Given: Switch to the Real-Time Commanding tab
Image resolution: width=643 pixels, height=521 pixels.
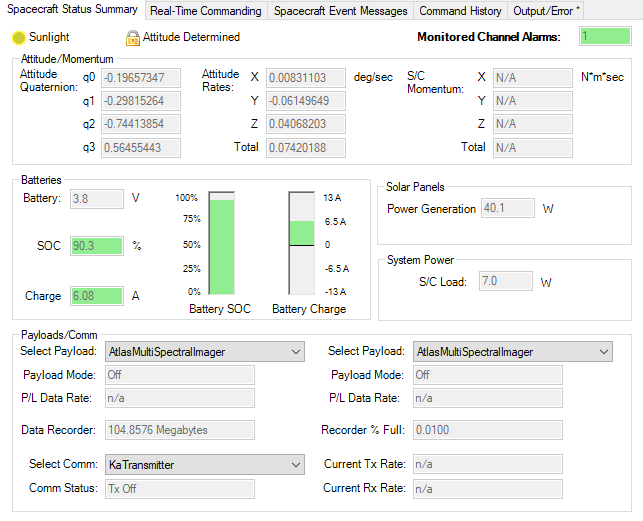Looking at the screenshot, I should [205, 11].
